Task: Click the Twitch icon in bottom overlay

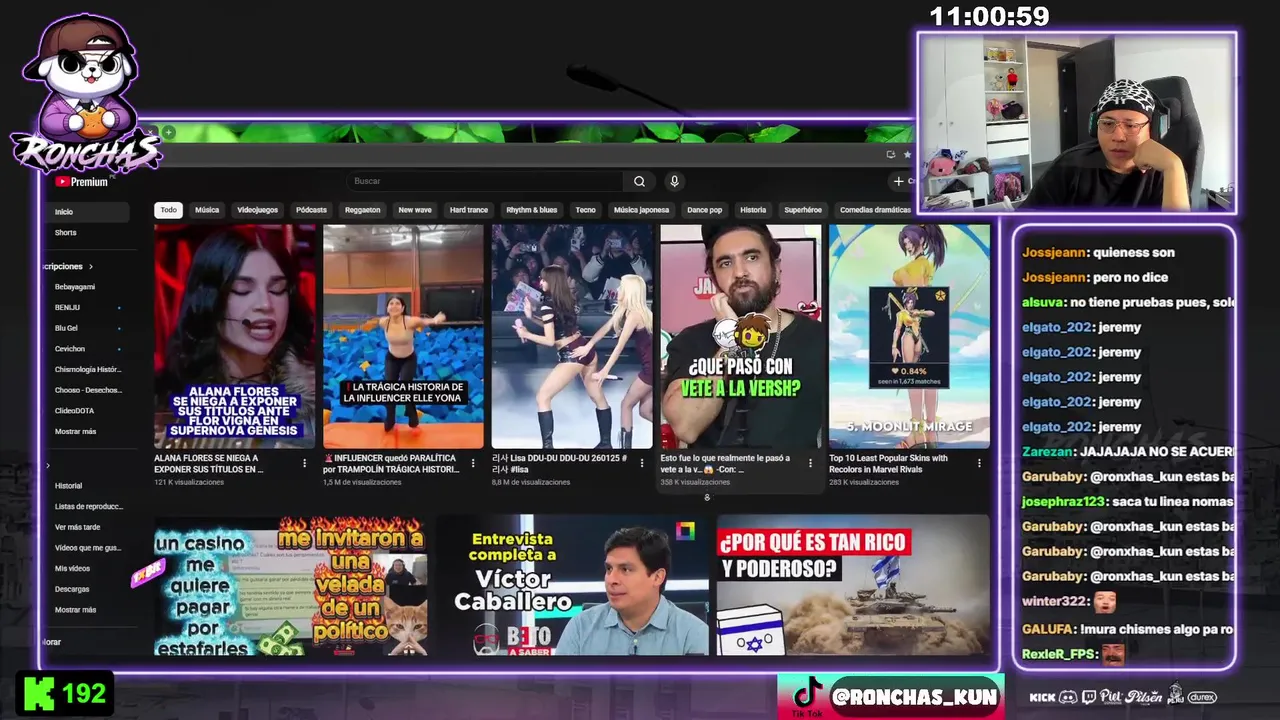Action: tap(1089, 697)
